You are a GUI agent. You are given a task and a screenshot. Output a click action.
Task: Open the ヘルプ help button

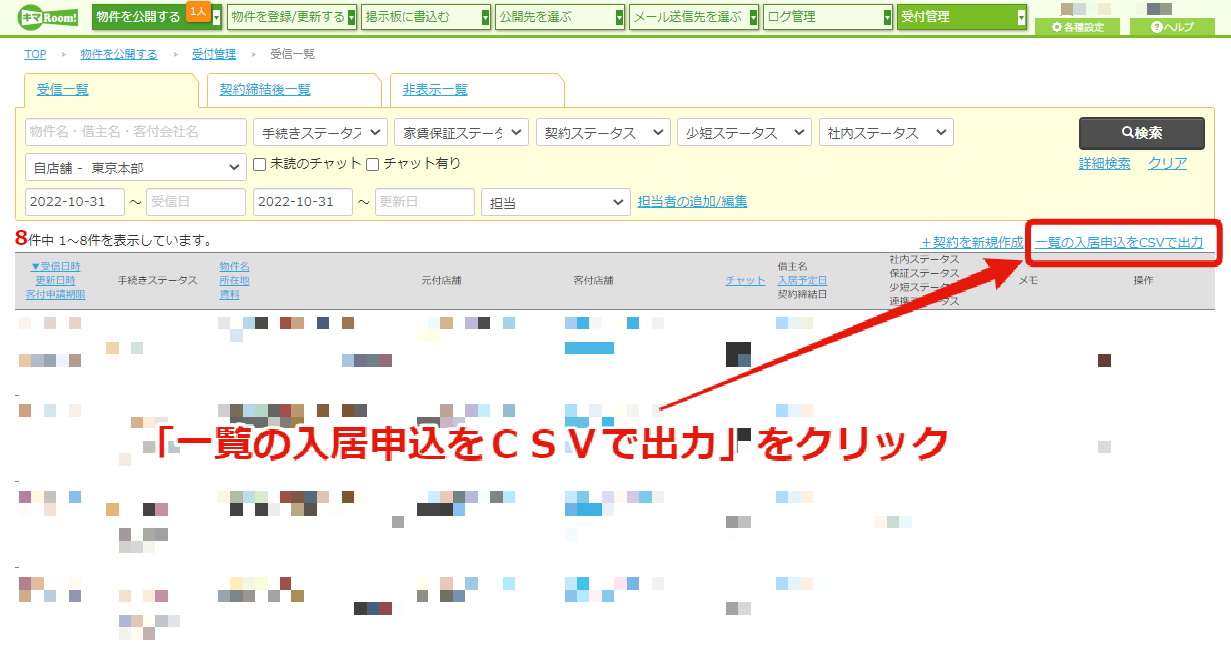1172,27
